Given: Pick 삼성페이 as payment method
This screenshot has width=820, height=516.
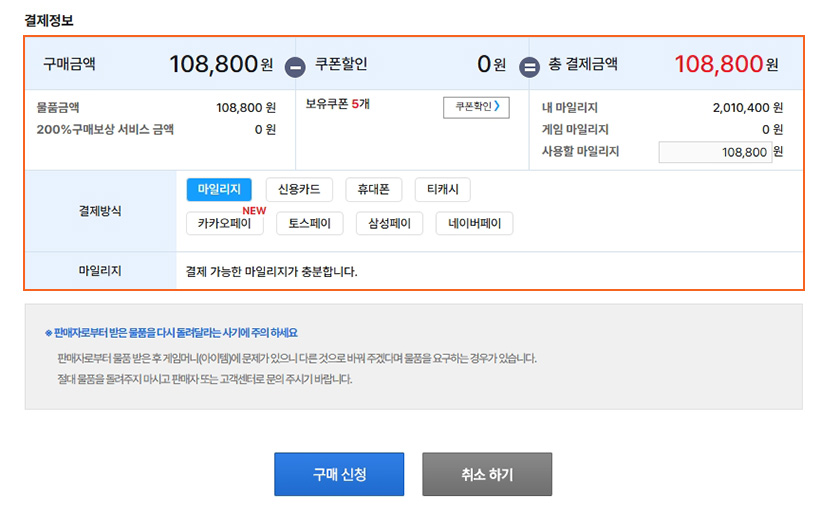Looking at the screenshot, I should tap(390, 223).
